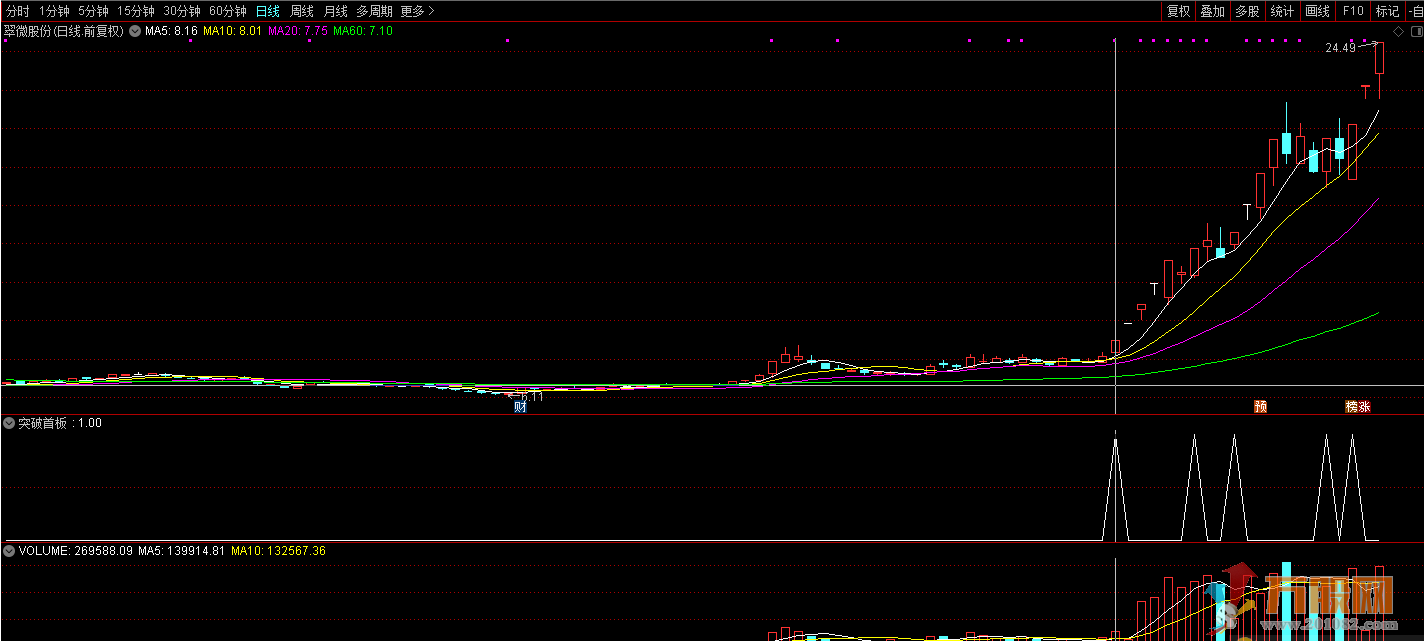Image resolution: width=1424 pixels, height=641 pixels.
Task: Click the volume MA10: 132567.36 label
Action: tap(278, 551)
